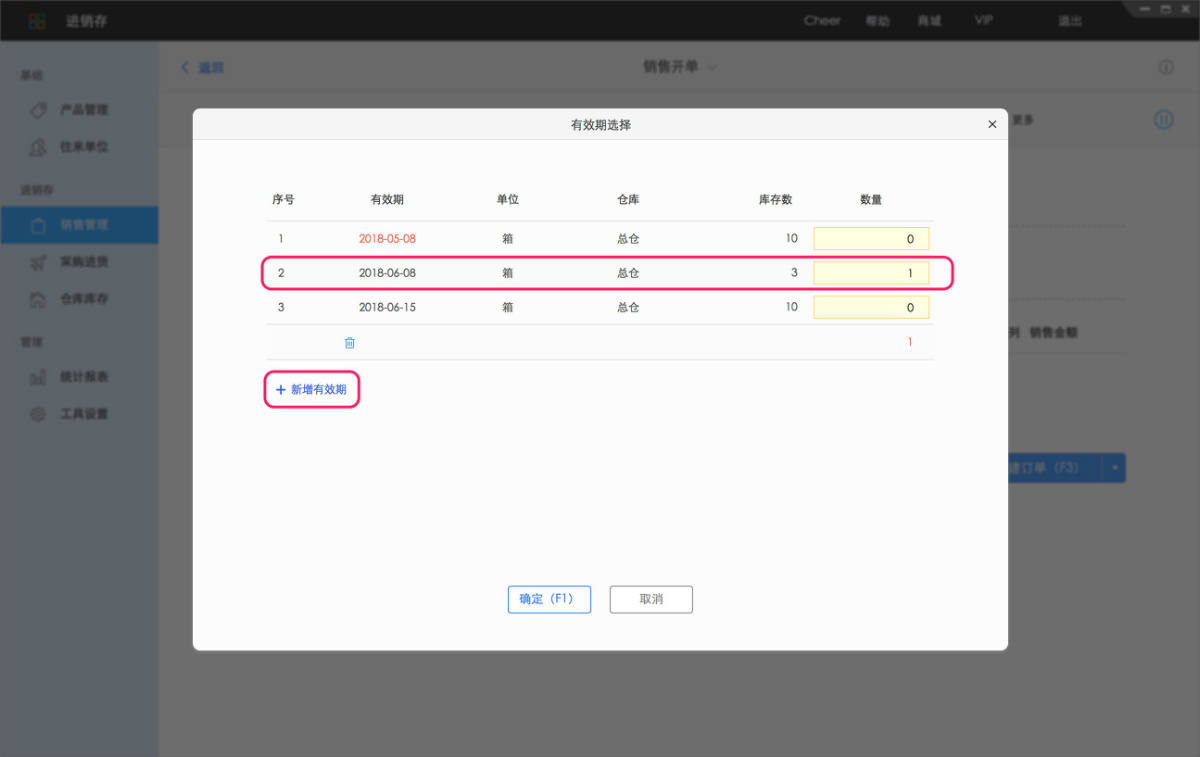Open 产品管理 via its tag icon

click(38, 110)
